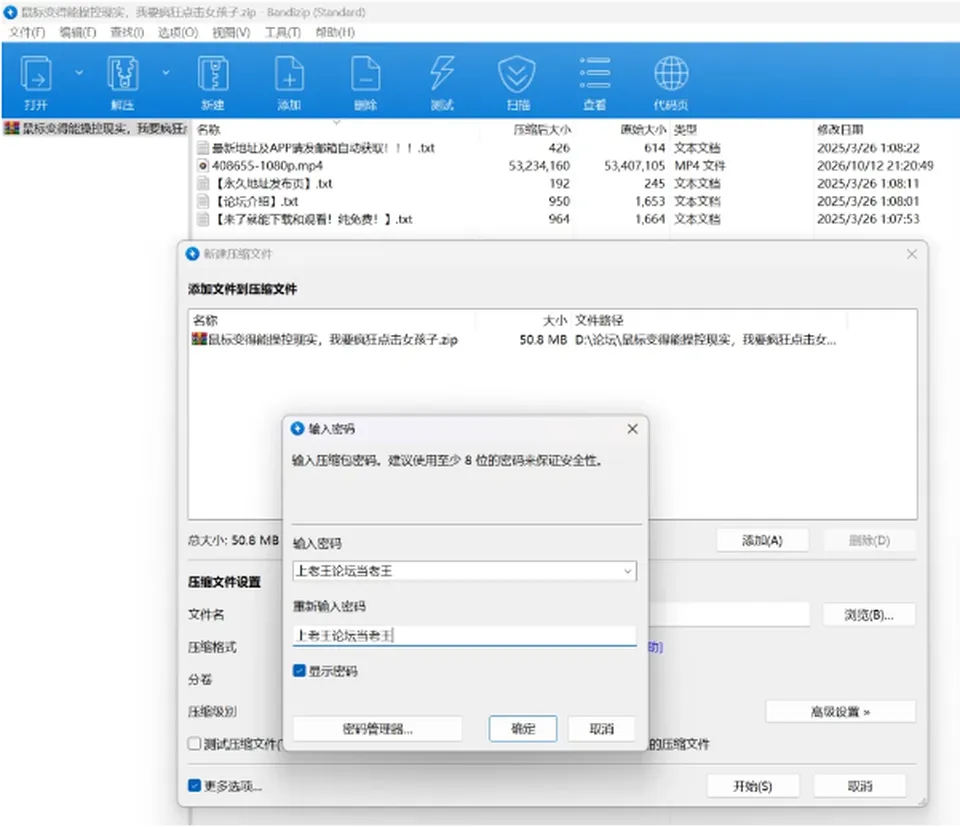Open the 查看 (View) list icon

(x=594, y=73)
